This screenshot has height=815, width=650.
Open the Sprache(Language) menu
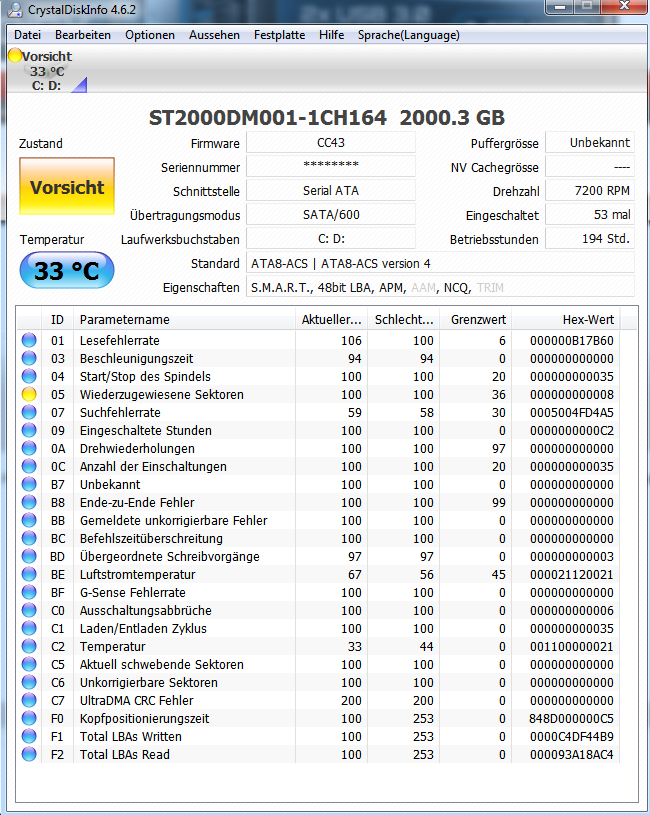(408, 35)
